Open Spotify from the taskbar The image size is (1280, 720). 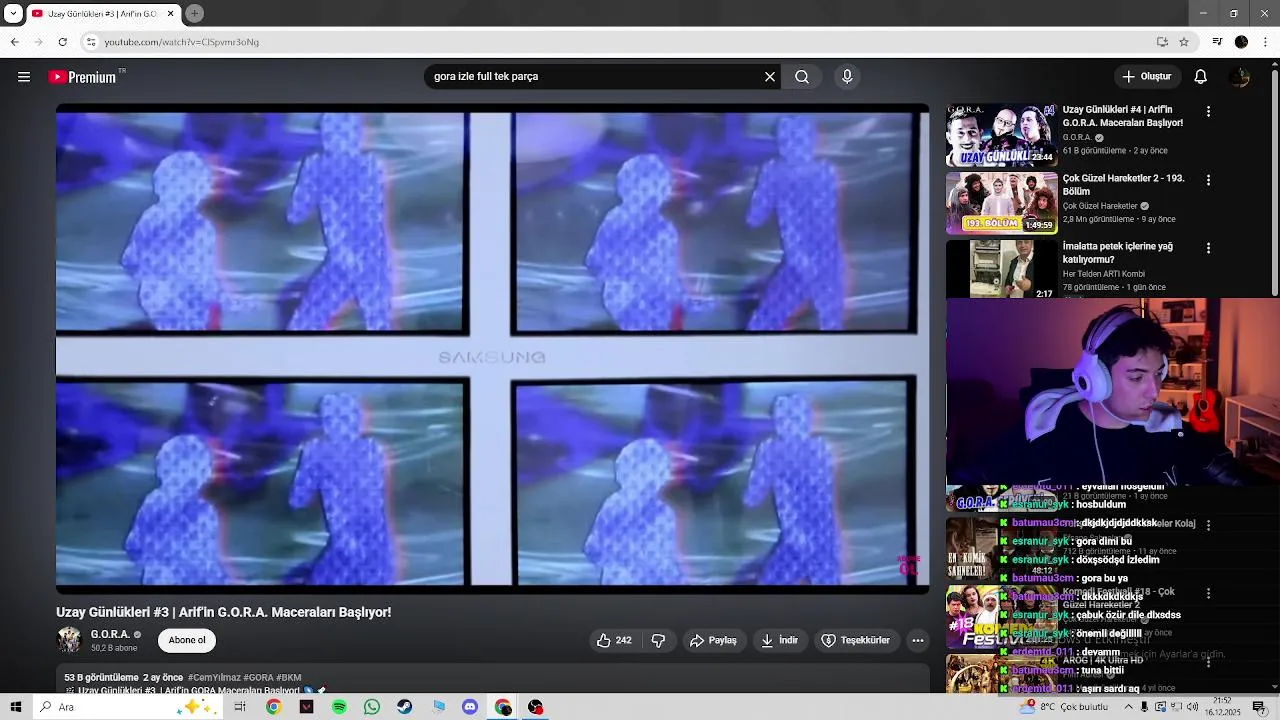pos(339,707)
